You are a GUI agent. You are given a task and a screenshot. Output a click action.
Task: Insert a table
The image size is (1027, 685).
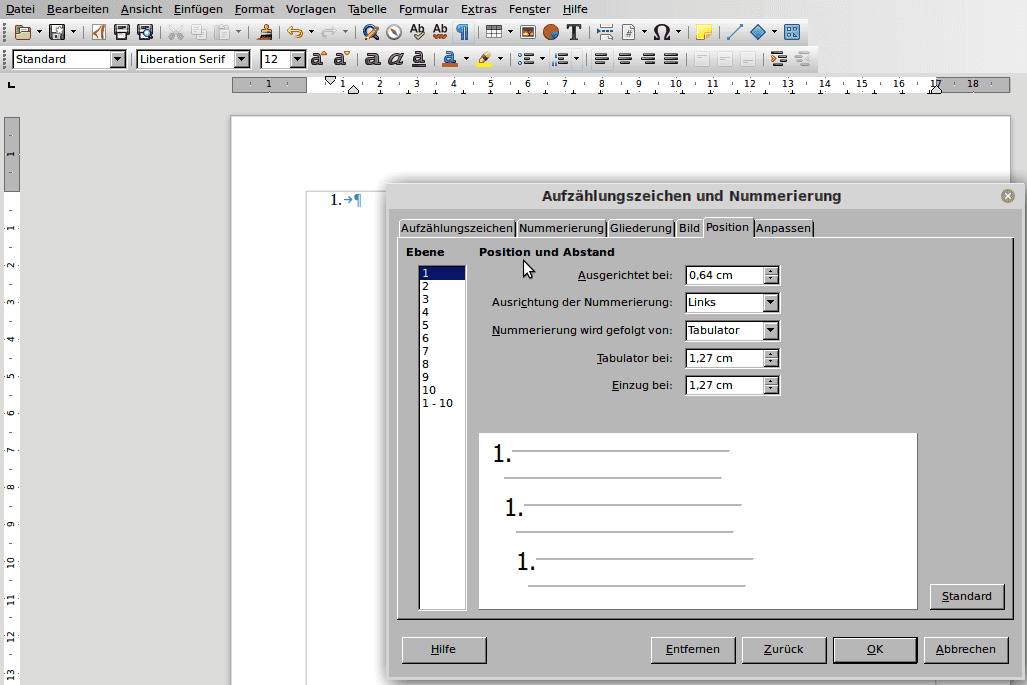pyautogui.click(x=494, y=32)
